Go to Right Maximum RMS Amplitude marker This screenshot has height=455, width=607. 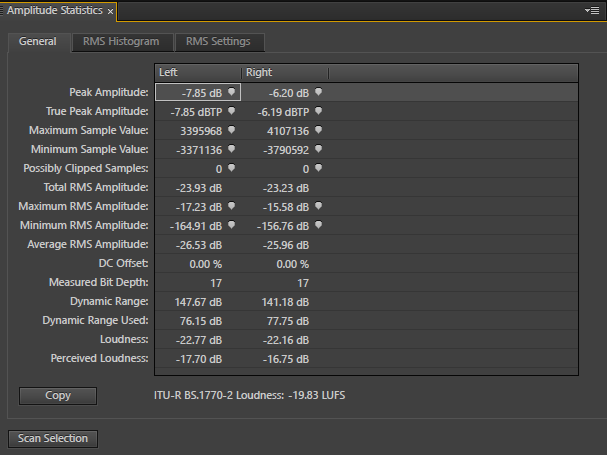tap(319, 206)
